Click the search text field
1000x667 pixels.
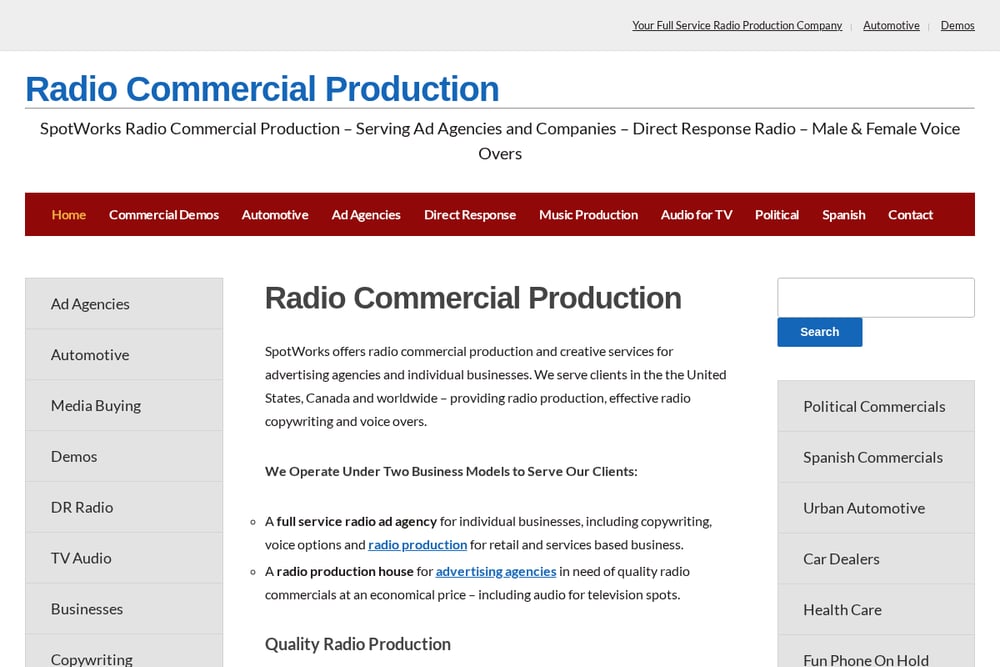click(x=876, y=298)
